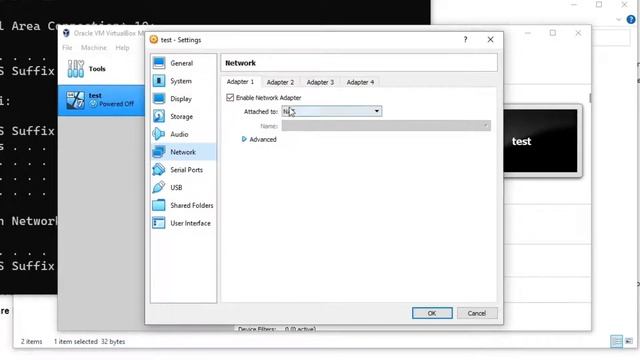Toggle Enable Network Adapter checkbox
The image size is (640, 360).
point(230,98)
